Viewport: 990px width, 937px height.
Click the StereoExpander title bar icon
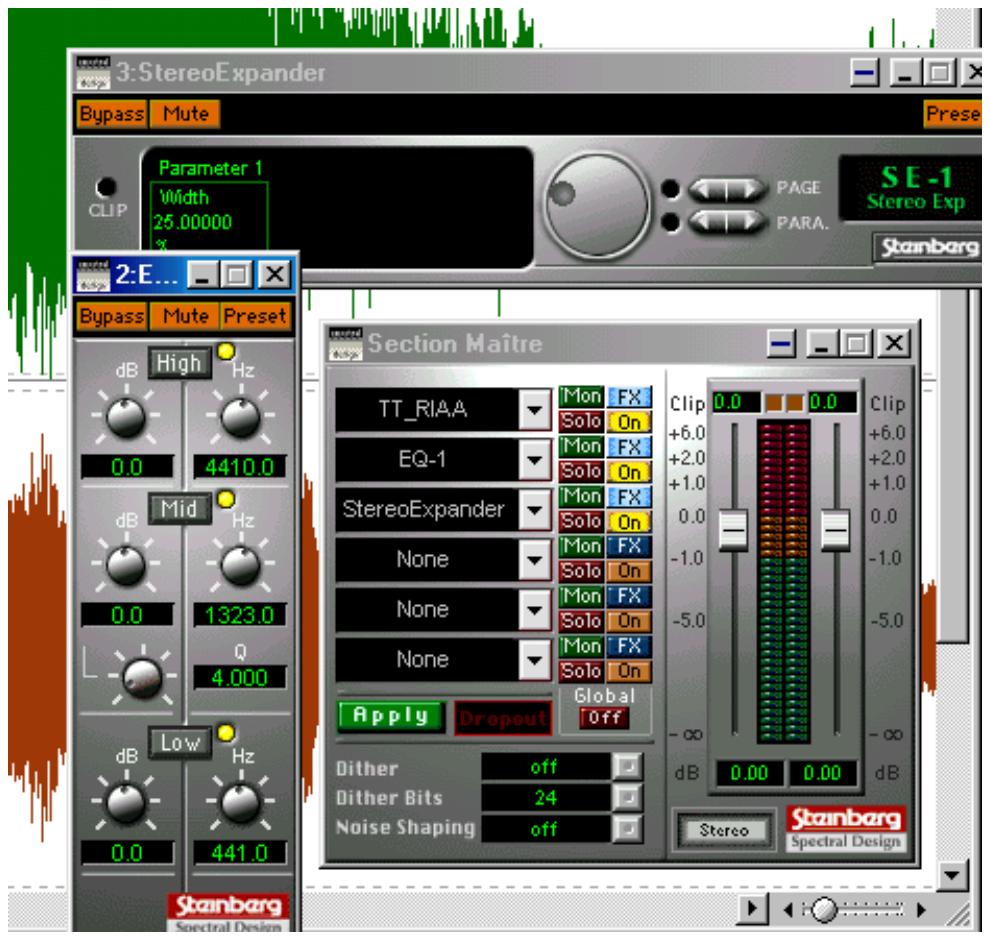pos(93,73)
